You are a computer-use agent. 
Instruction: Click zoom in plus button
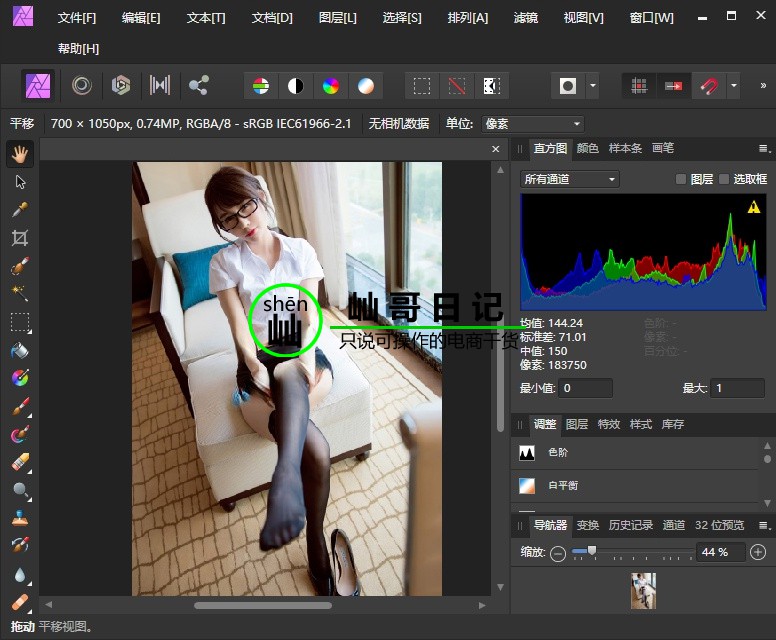click(x=758, y=552)
